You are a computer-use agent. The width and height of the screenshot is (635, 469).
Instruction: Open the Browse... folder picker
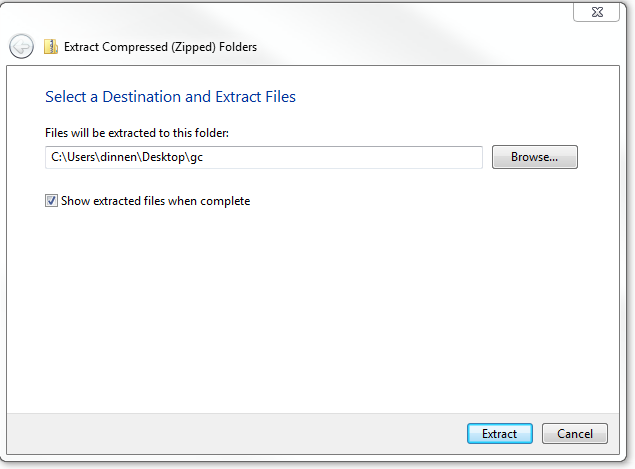534,157
